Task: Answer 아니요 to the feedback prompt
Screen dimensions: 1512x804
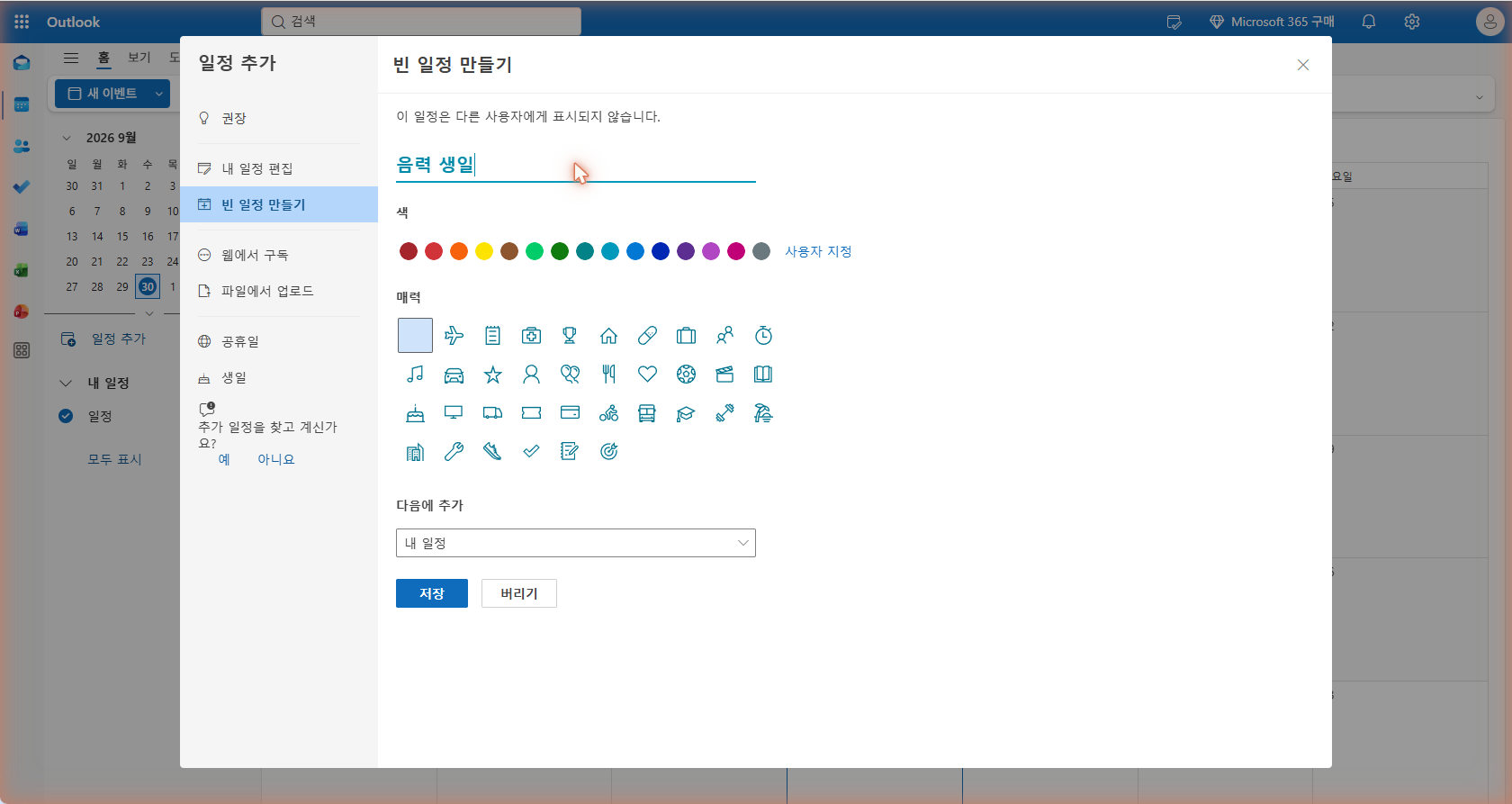Action: click(x=276, y=459)
